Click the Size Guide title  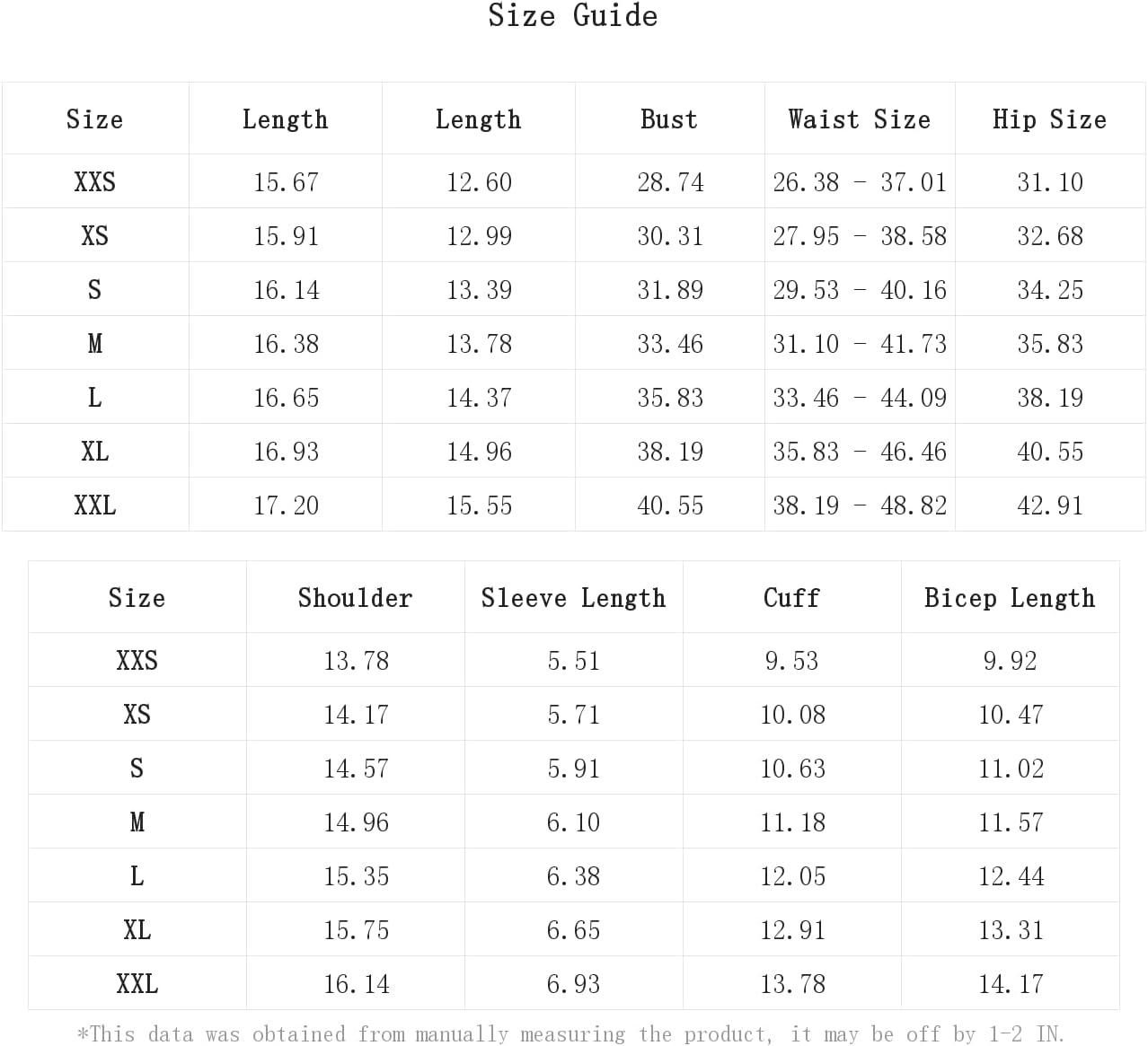pos(573,15)
